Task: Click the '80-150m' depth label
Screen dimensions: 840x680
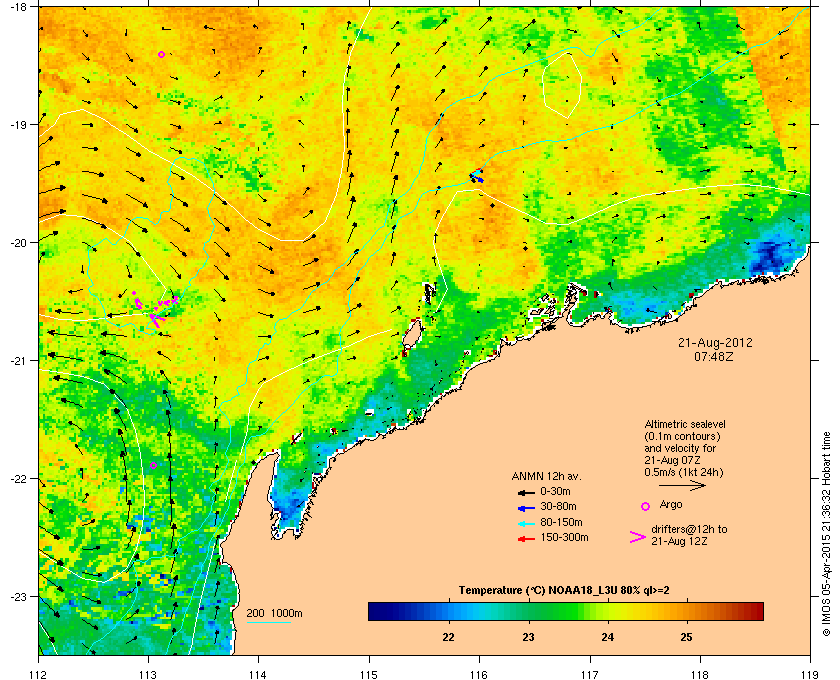Action: click(x=561, y=522)
